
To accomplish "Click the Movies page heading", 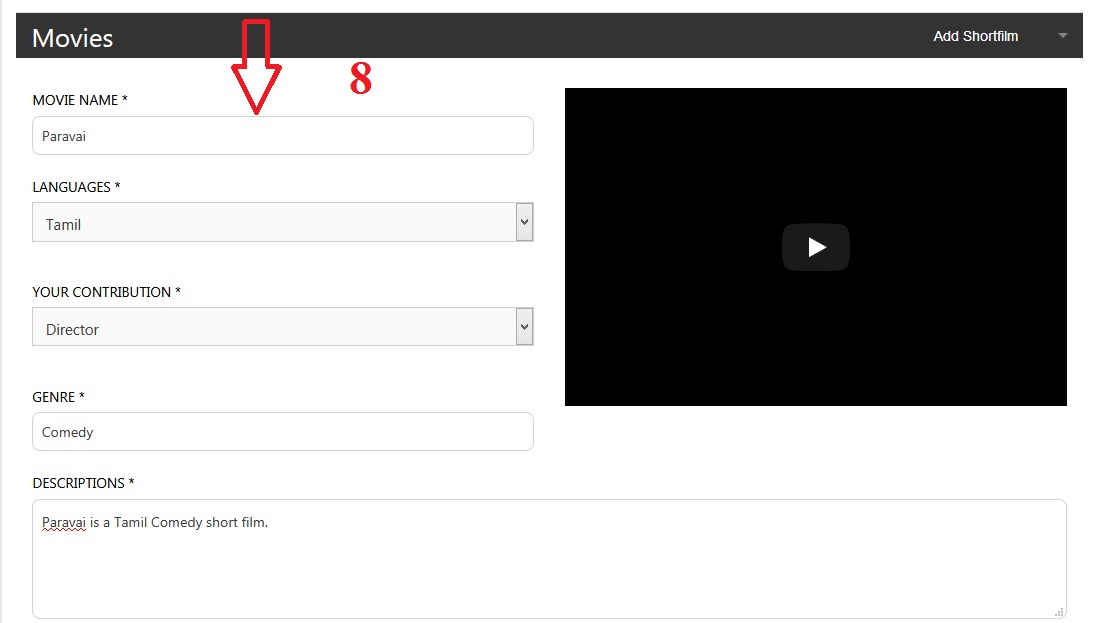I will [73, 38].
